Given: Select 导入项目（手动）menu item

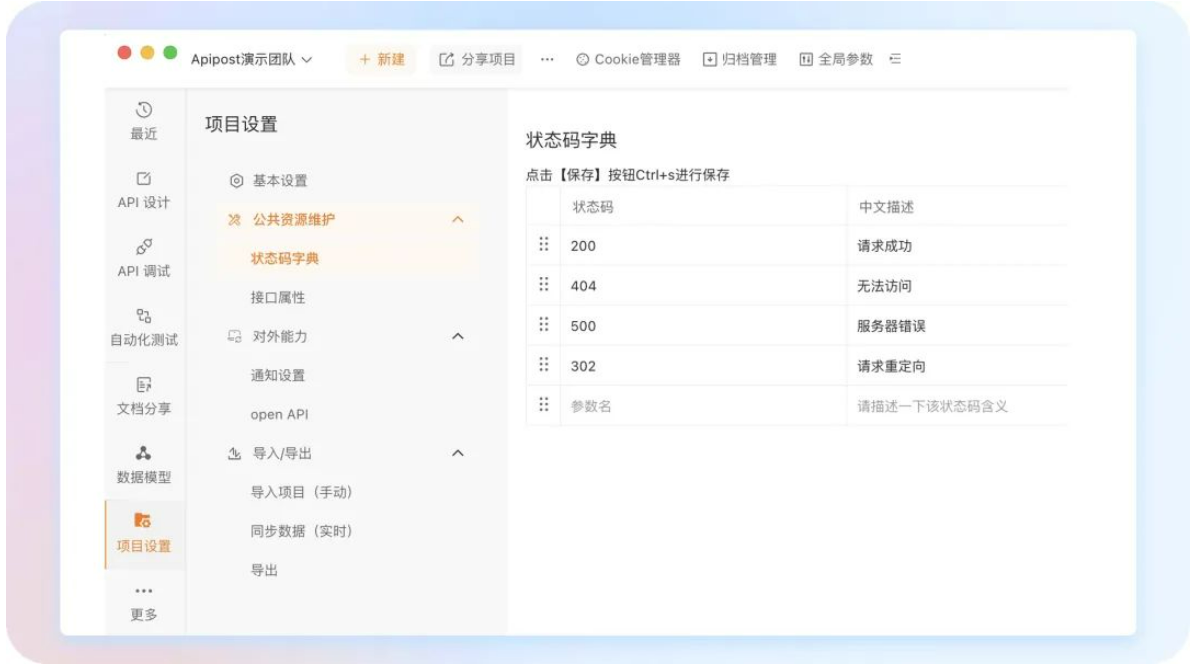Looking at the screenshot, I should [x=302, y=492].
